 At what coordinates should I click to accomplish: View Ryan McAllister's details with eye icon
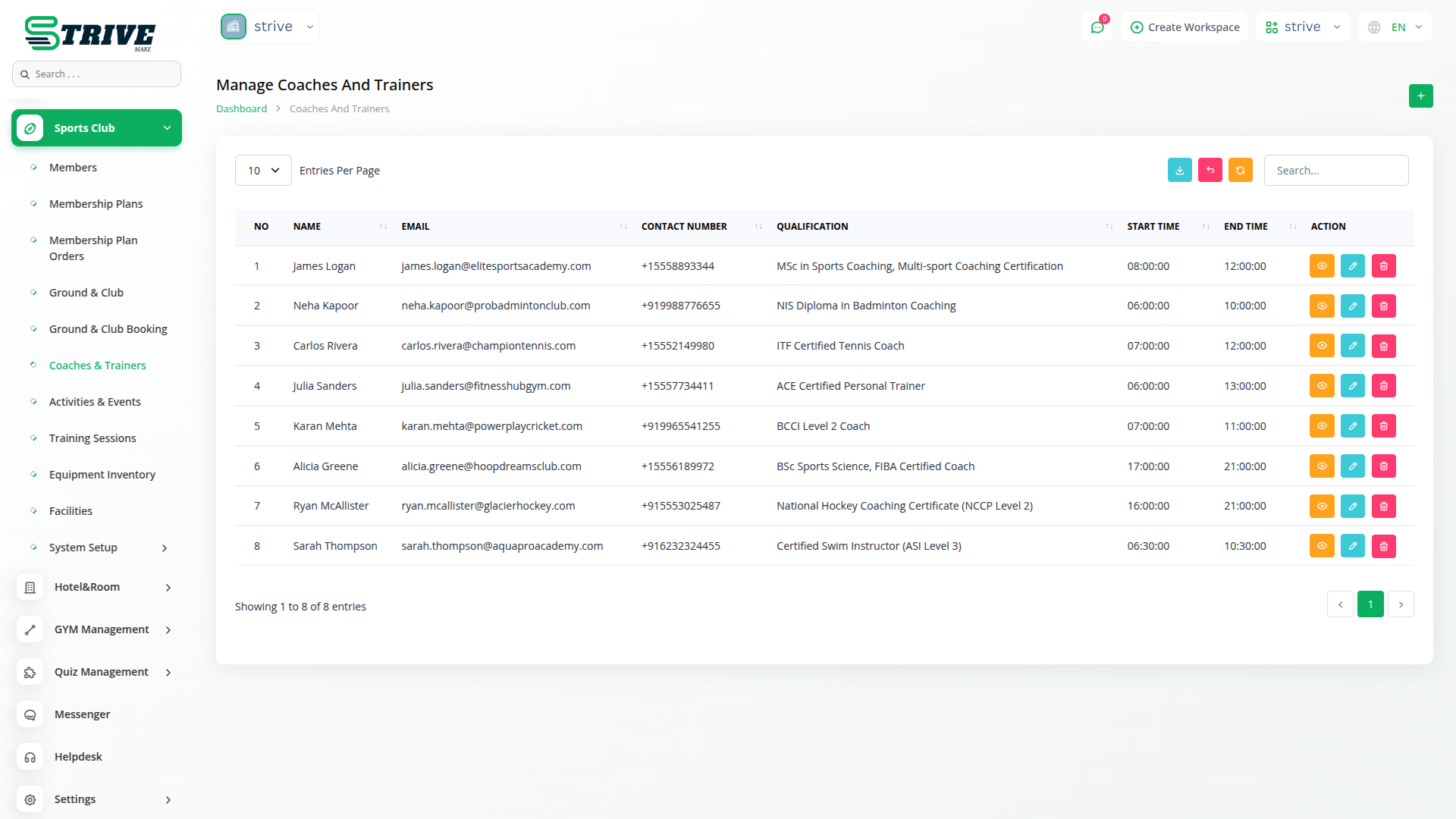[1321, 506]
